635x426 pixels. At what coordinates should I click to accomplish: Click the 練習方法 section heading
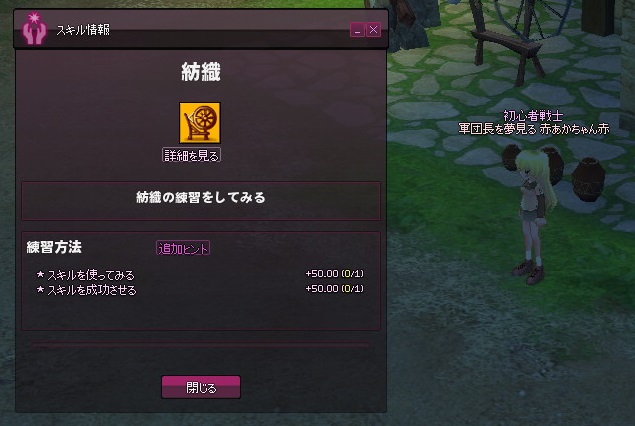54,247
